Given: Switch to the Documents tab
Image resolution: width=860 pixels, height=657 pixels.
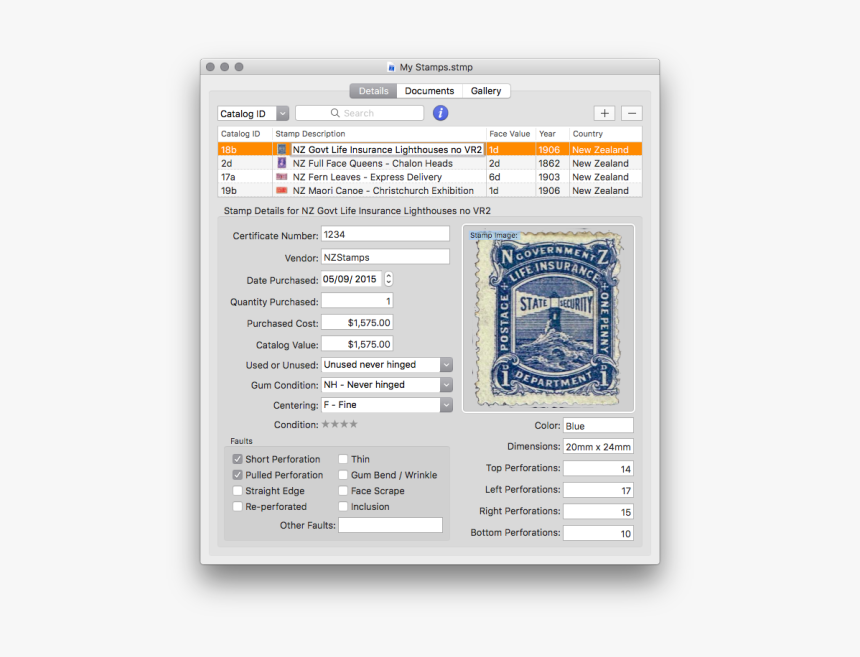Looking at the screenshot, I should [429, 91].
